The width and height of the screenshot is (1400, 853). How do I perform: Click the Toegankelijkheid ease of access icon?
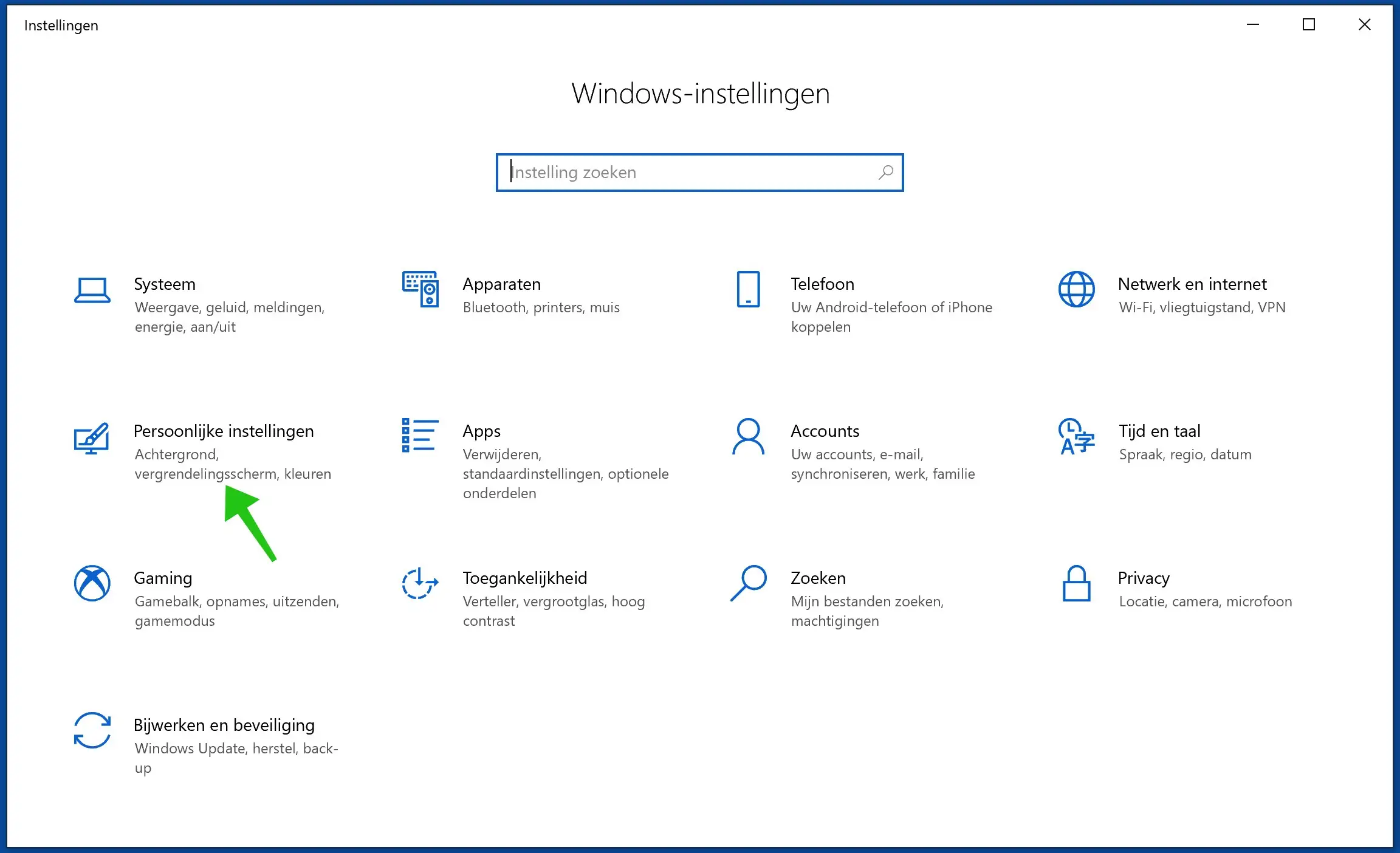420,583
